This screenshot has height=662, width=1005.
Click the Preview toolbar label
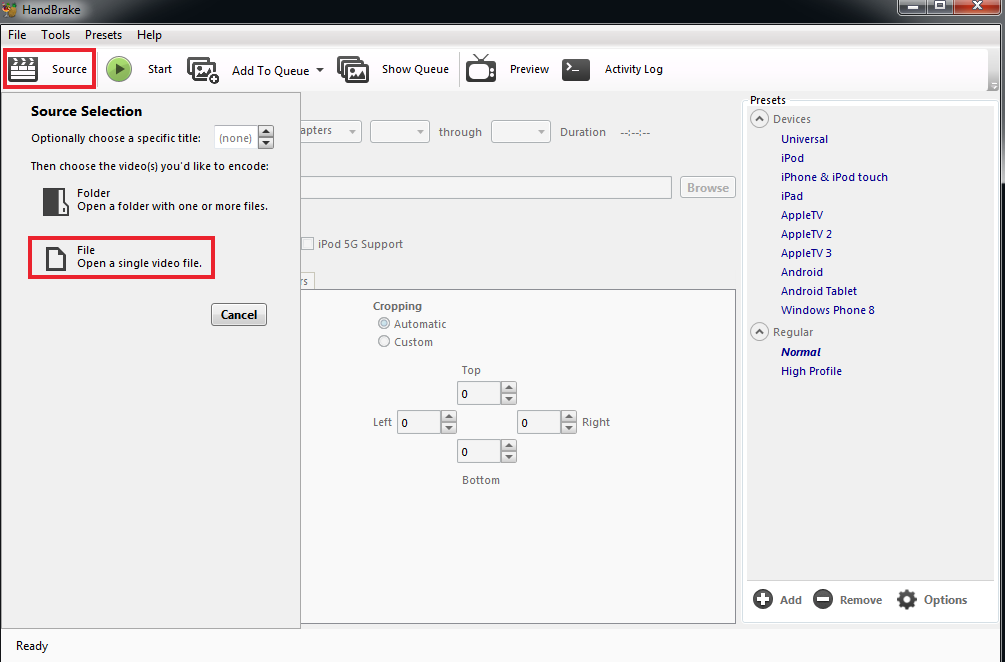pos(529,69)
